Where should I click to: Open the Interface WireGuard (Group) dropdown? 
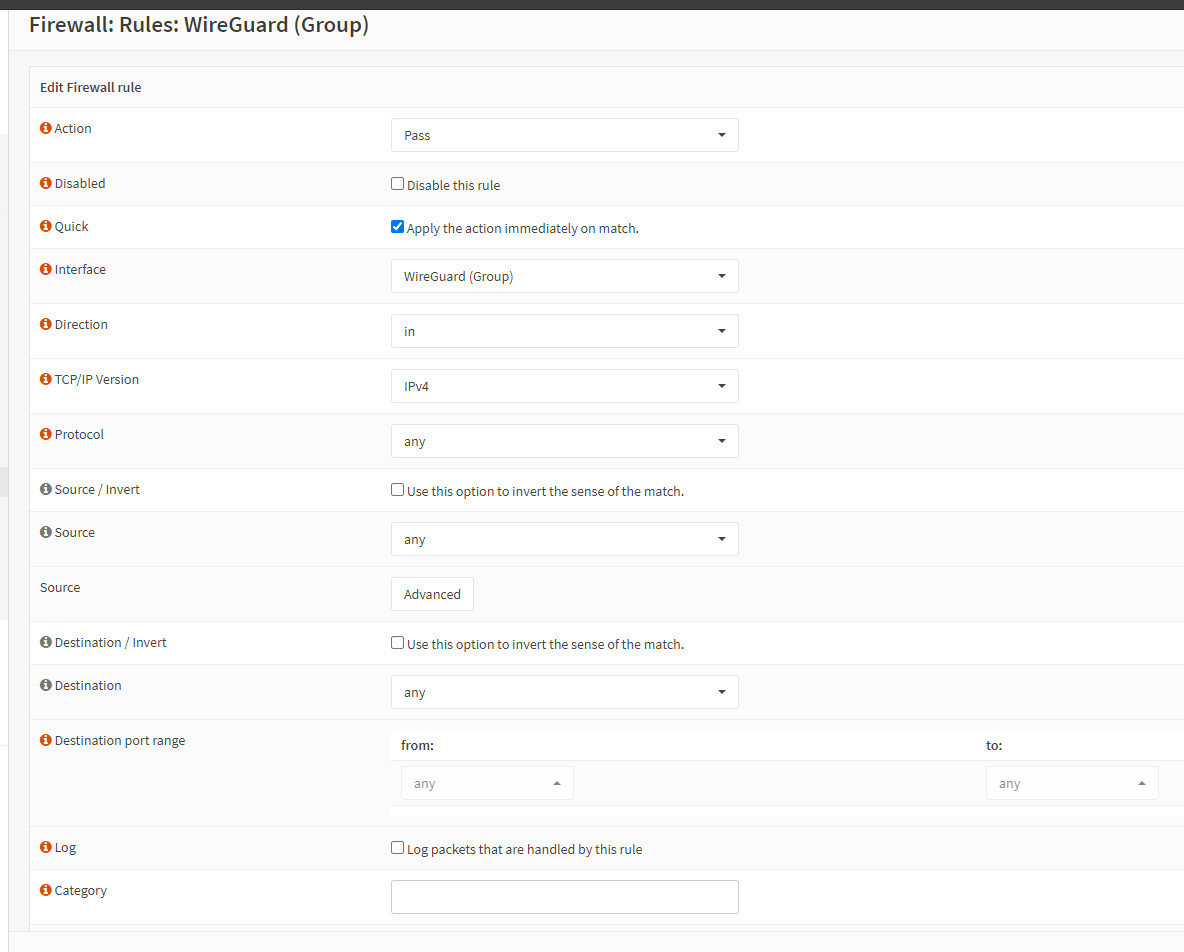[x=564, y=276]
